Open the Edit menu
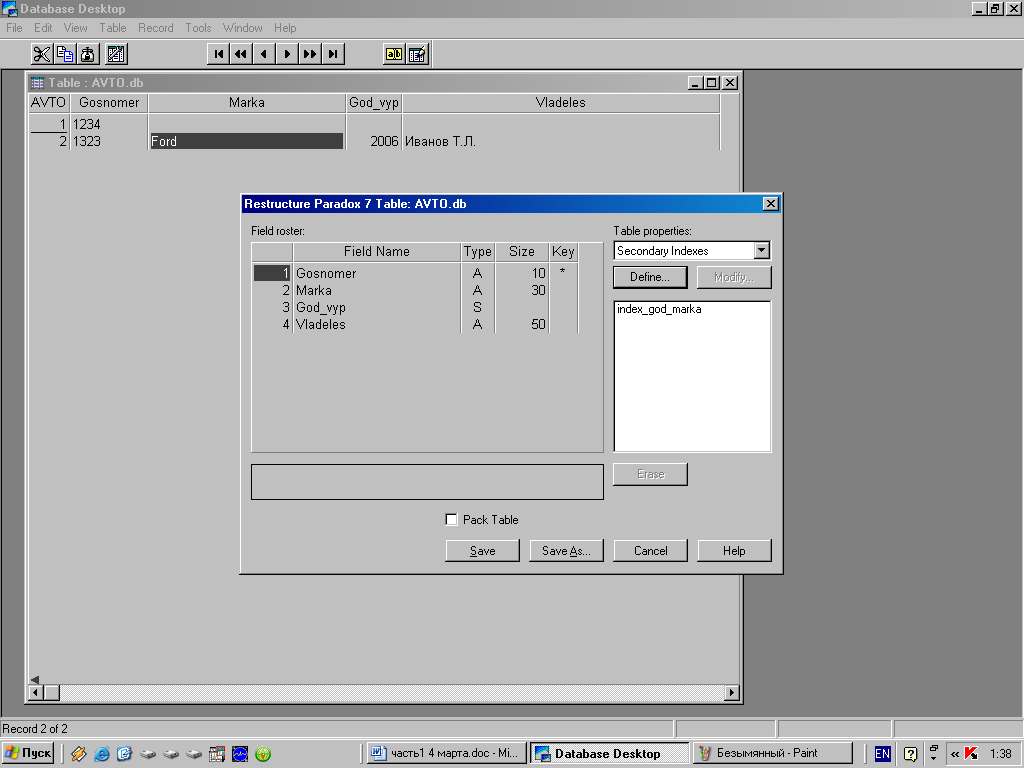1024x768 pixels. pyautogui.click(x=43, y=28)
